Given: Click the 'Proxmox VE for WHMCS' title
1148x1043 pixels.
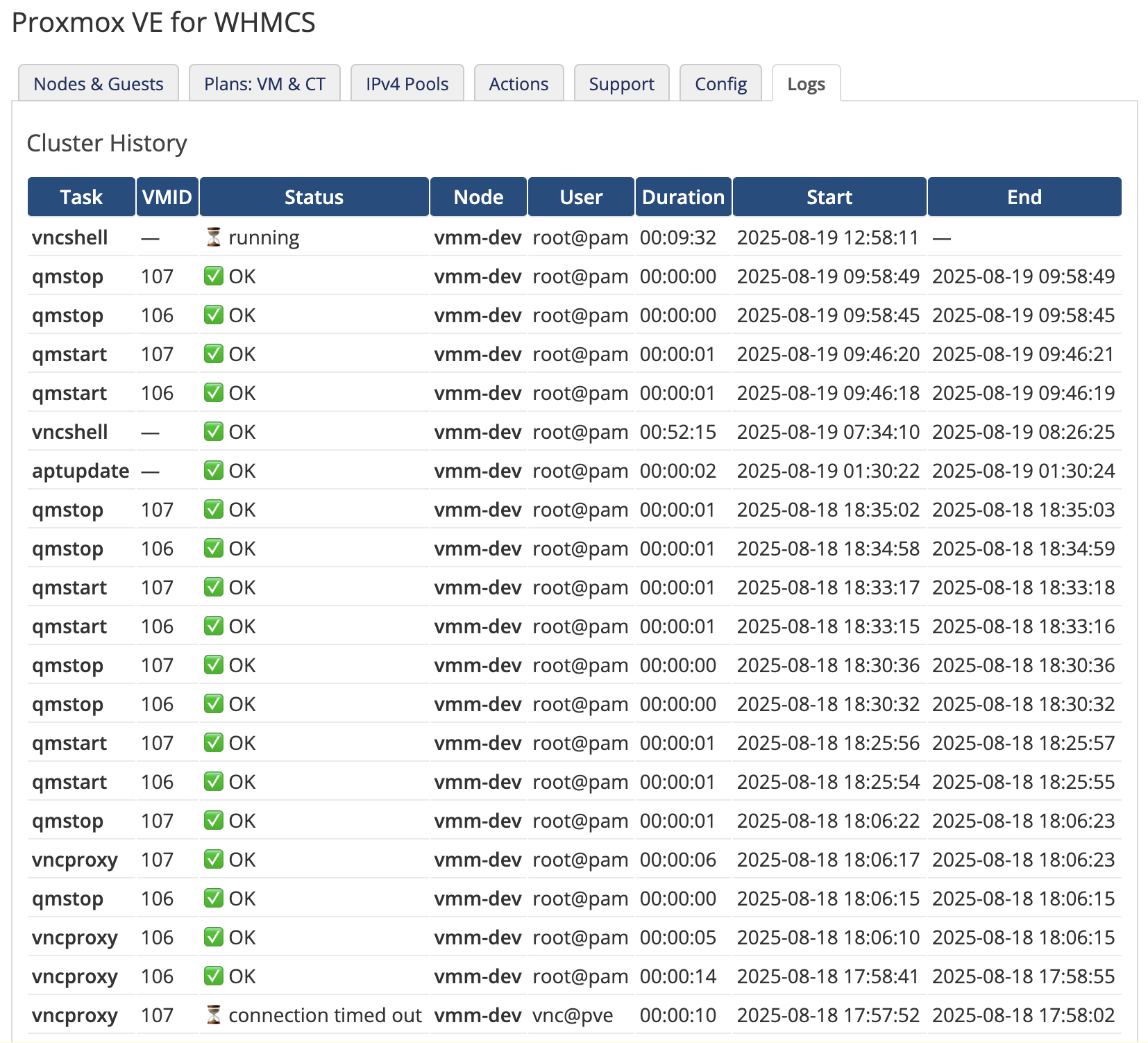Looking at the screenshot, I should [164, 22].
